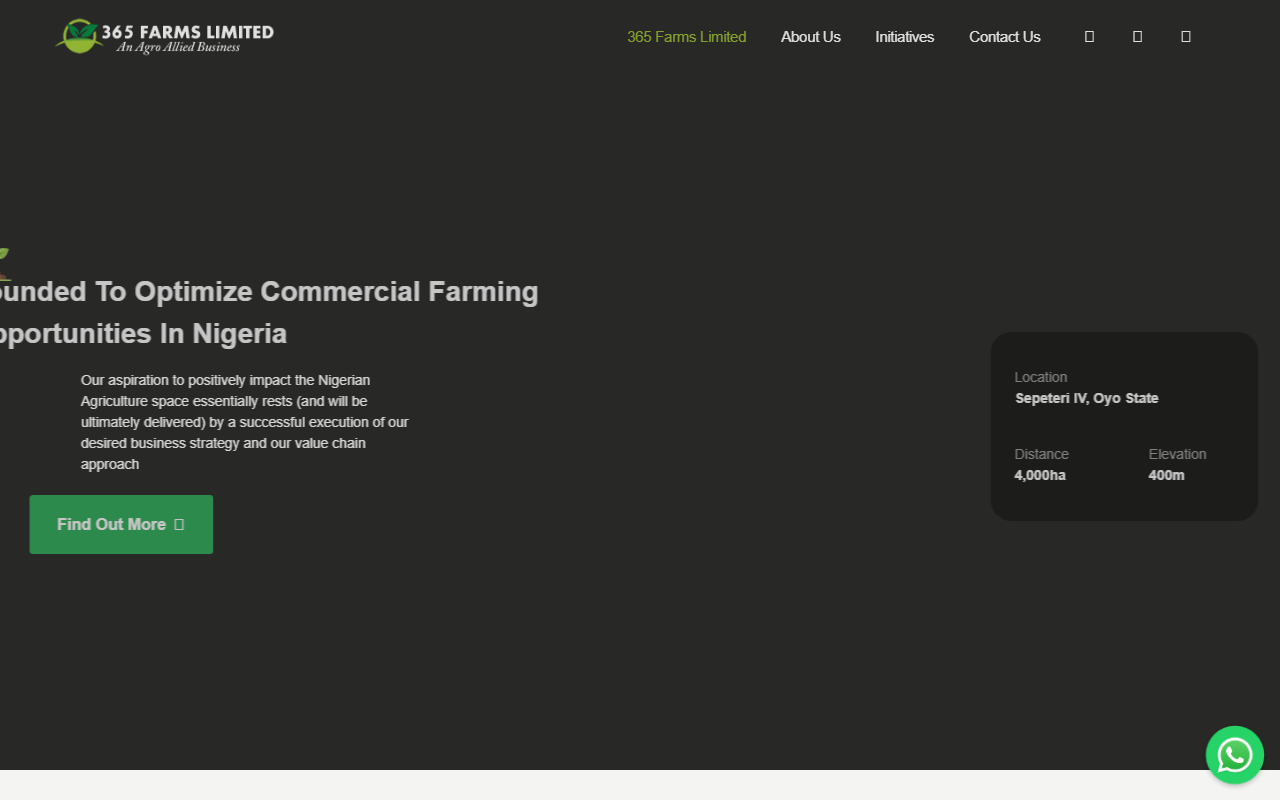Click the paragraph starting 'Our aspiration to positively'
The image size is (1280, 800).
[x=245, y=422]
